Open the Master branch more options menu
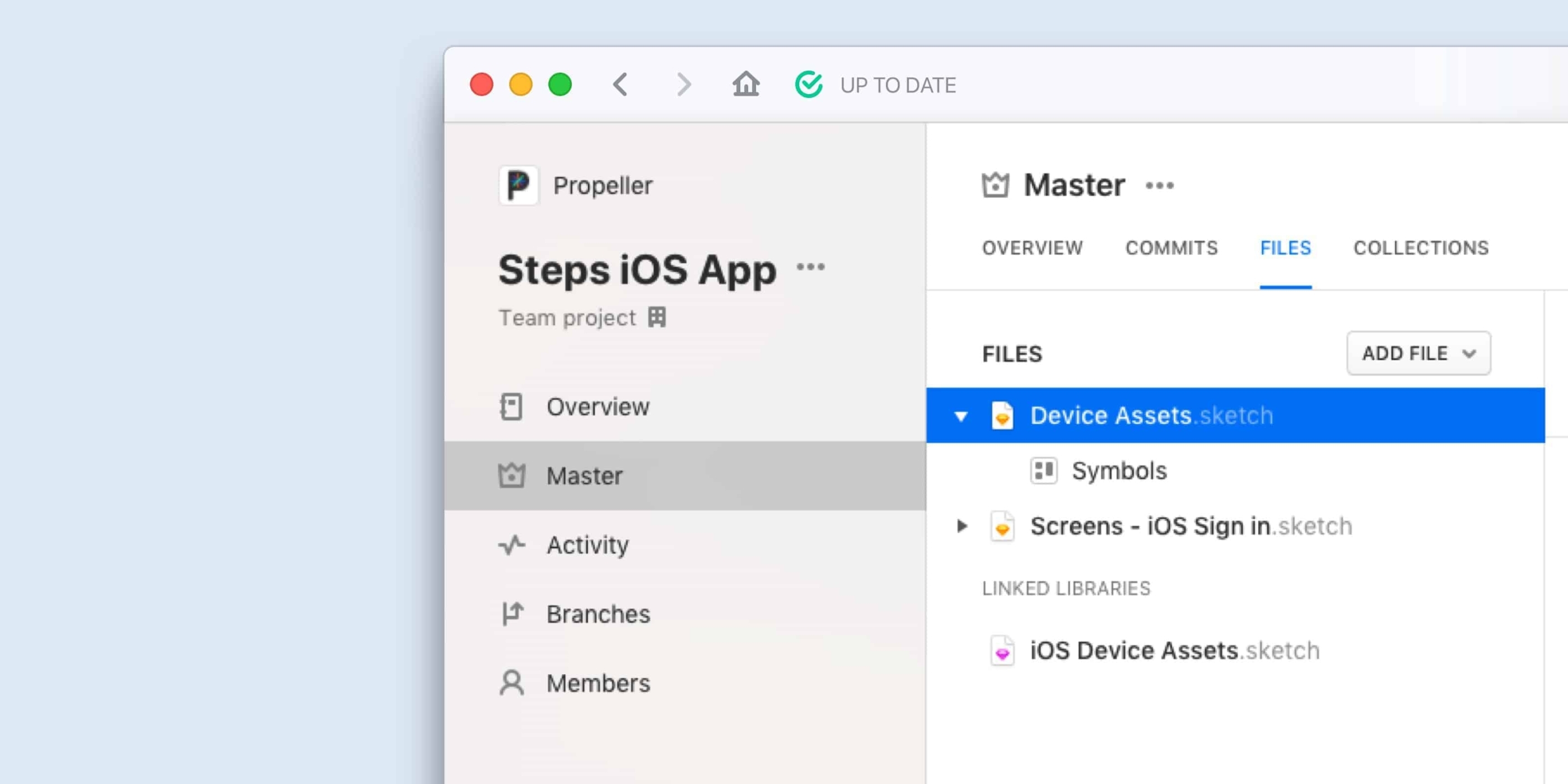Screen dimensions: 1568x784 (x=1160, y=185)
